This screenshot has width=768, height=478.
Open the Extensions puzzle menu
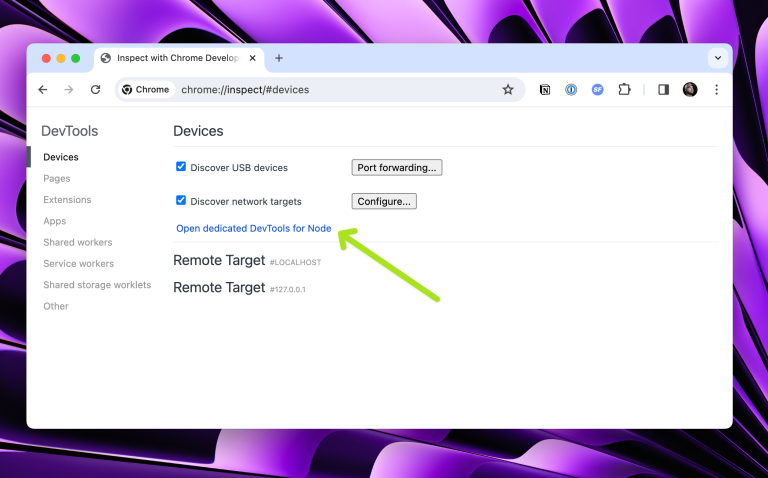(624, 89)
